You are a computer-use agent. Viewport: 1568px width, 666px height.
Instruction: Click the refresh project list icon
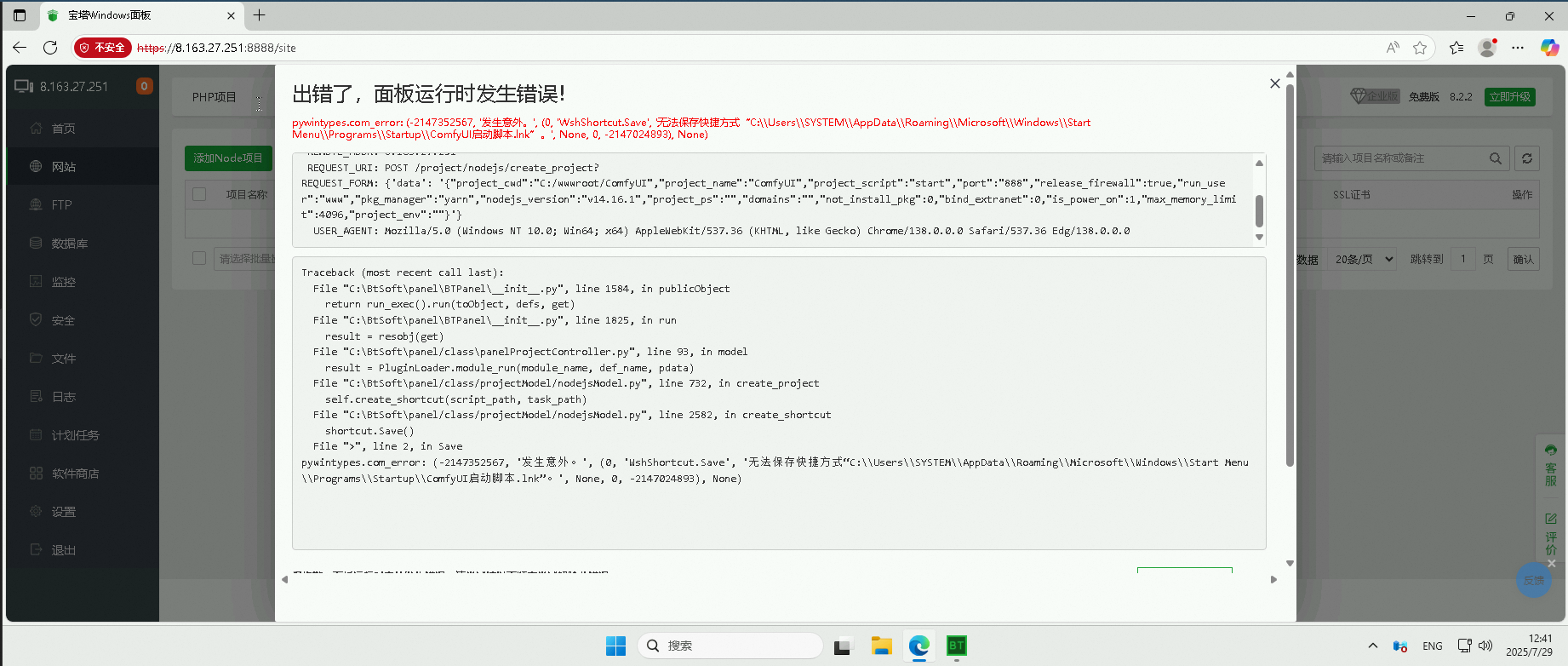(1527, 158)
